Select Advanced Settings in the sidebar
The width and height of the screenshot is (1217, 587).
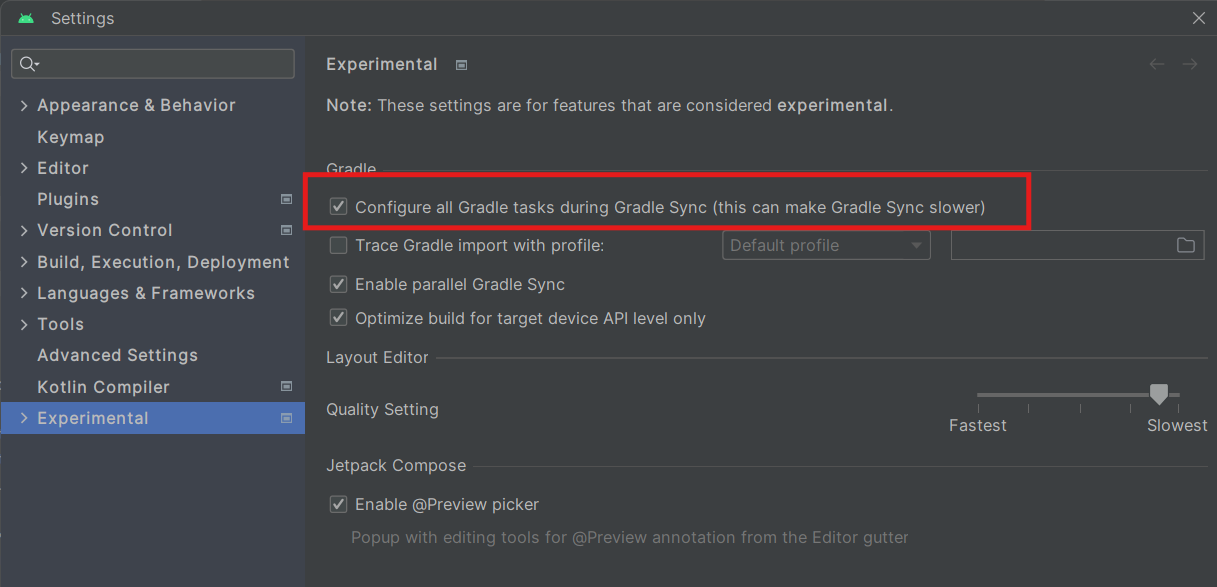pyautogui.click(x=117, y=355)
